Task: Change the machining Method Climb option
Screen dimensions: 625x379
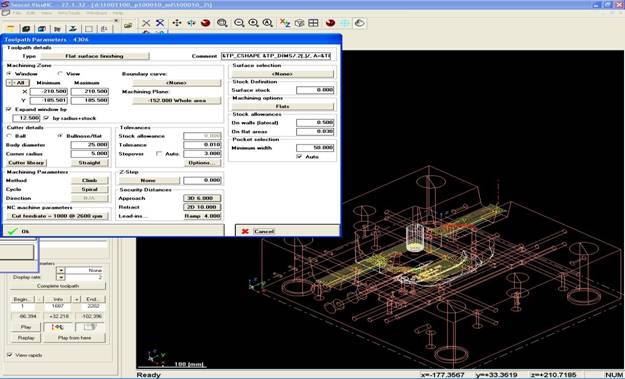Action: (90, 181)
